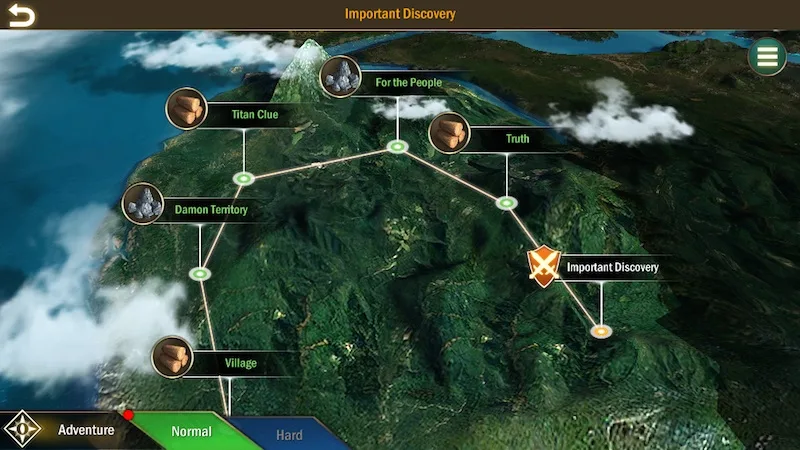Tap the Adventure compass emblem icon

(x=22, y=430)
